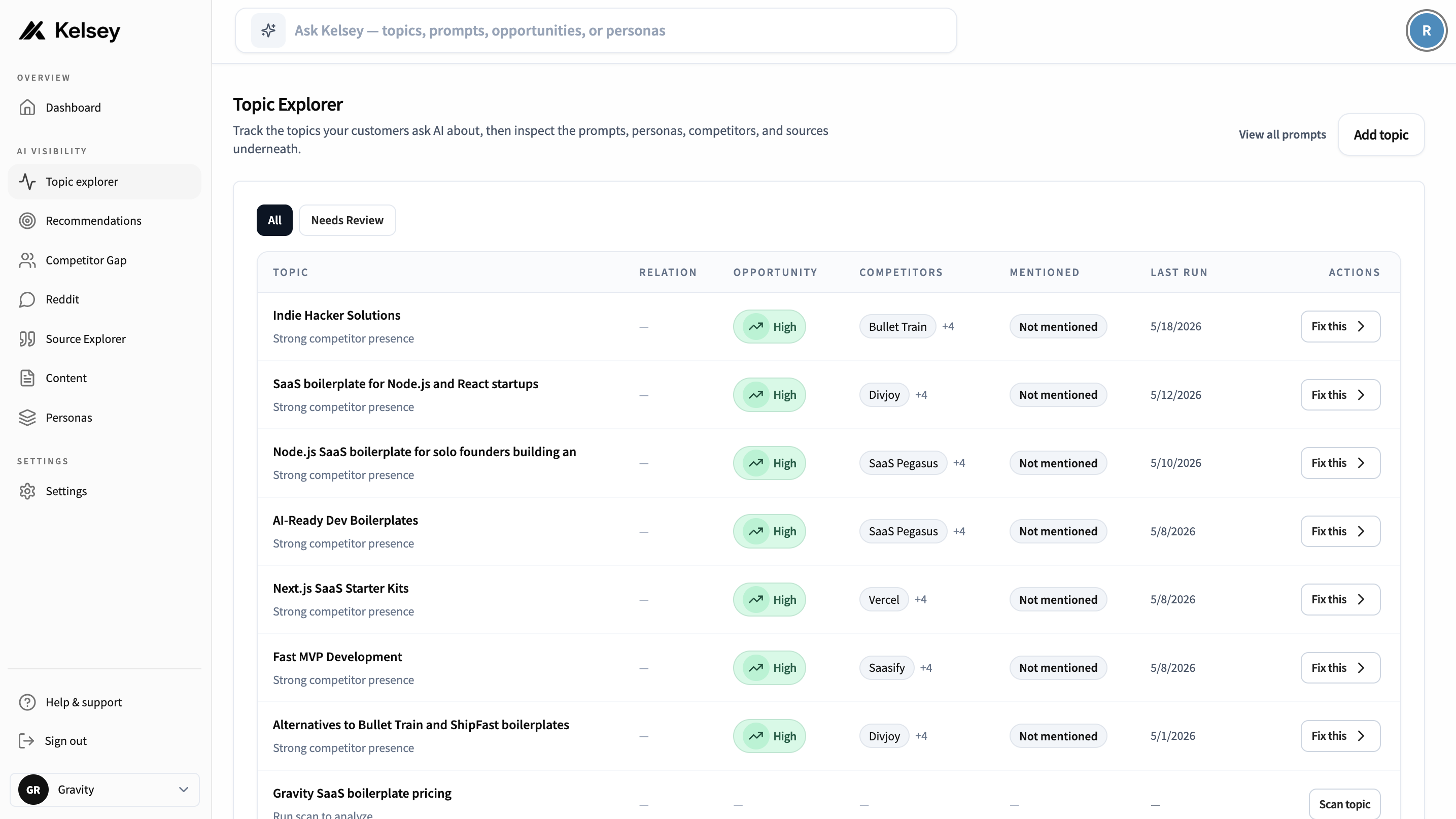Click the Kelsey logo icon
The image size is (1456, 819).
[x=32, y=30]
